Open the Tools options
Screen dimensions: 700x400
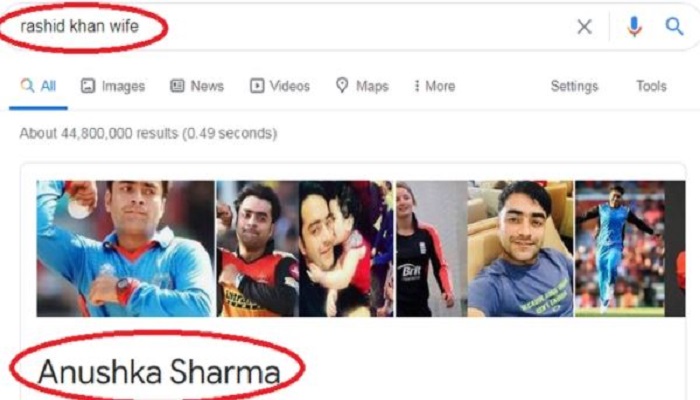(x=651, y=86)
